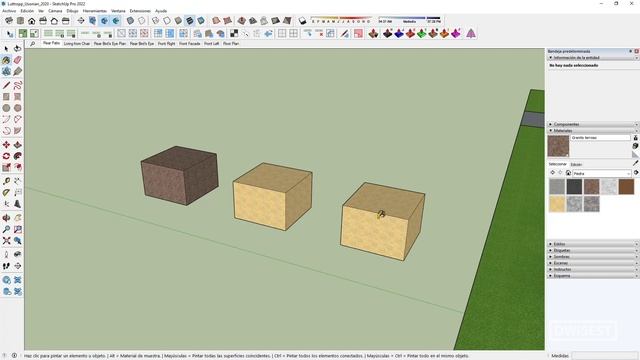Select the Circle drawing tool
Viewport: 640px width, 360px height.
6,108
